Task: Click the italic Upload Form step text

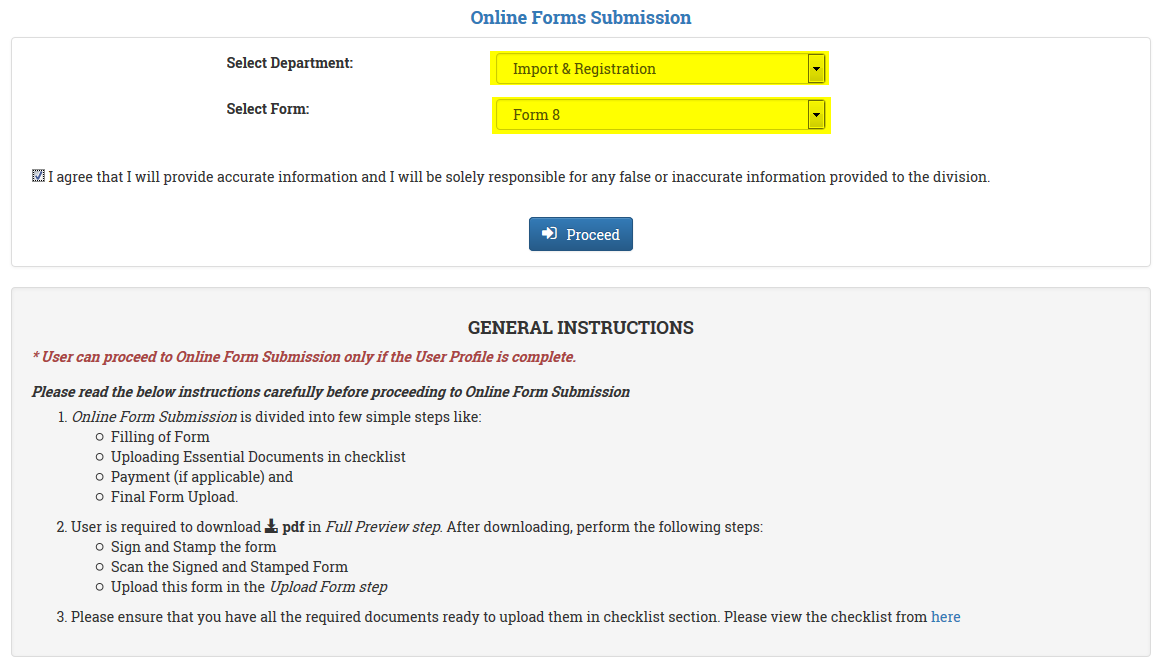Action: [x=329, y=587]
